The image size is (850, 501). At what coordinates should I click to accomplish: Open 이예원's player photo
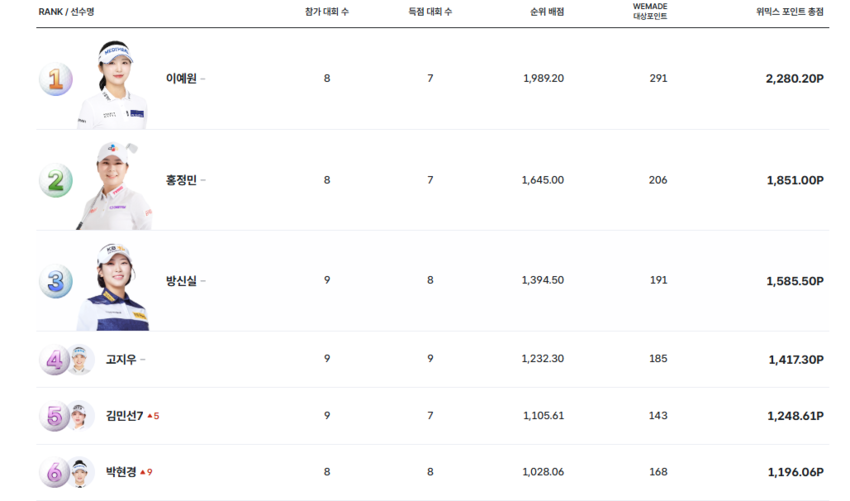coord(113,84)
